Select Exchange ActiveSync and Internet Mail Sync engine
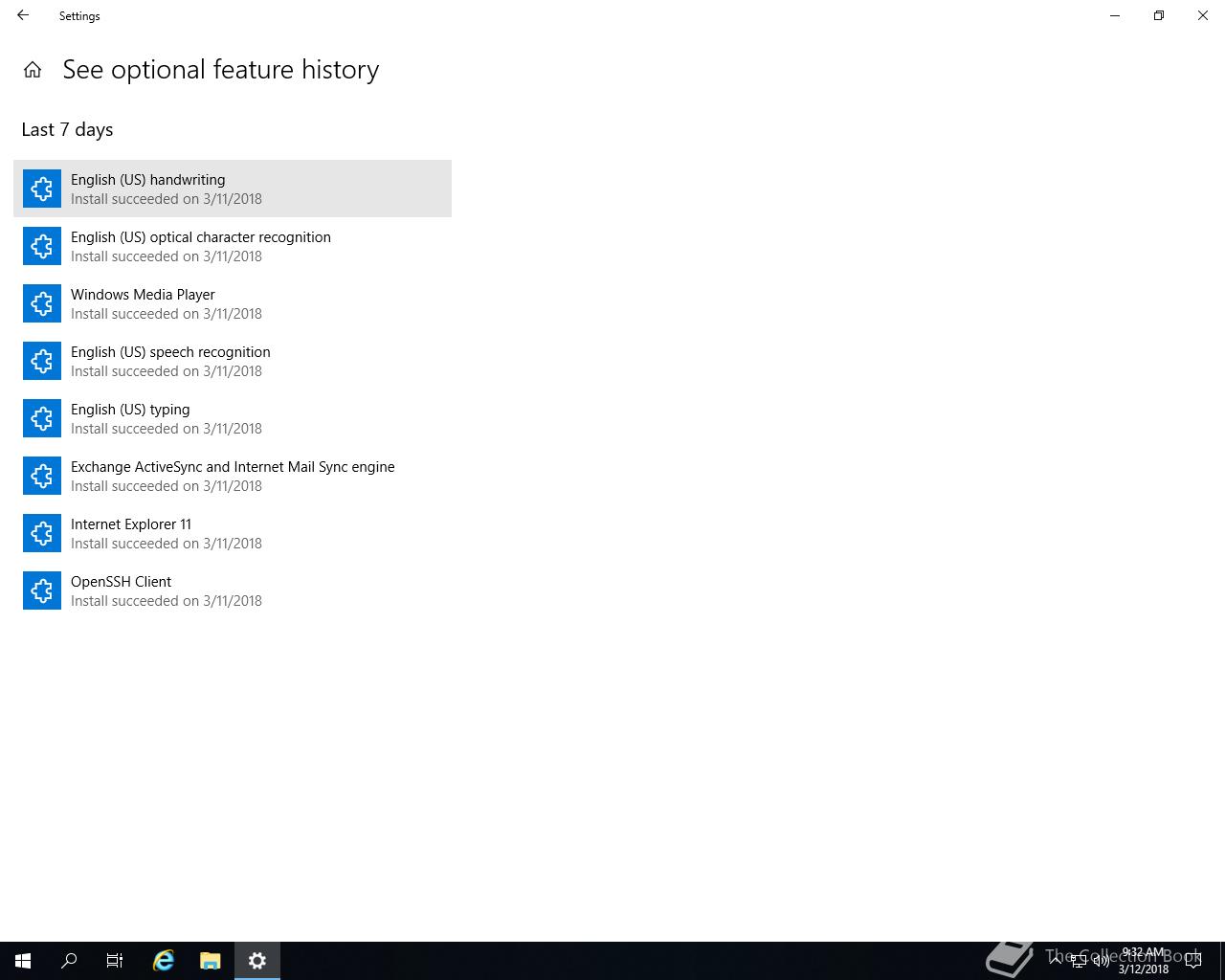Image resolution: width=1225 pixels, height=980 pixels. (x=233, y=476)
